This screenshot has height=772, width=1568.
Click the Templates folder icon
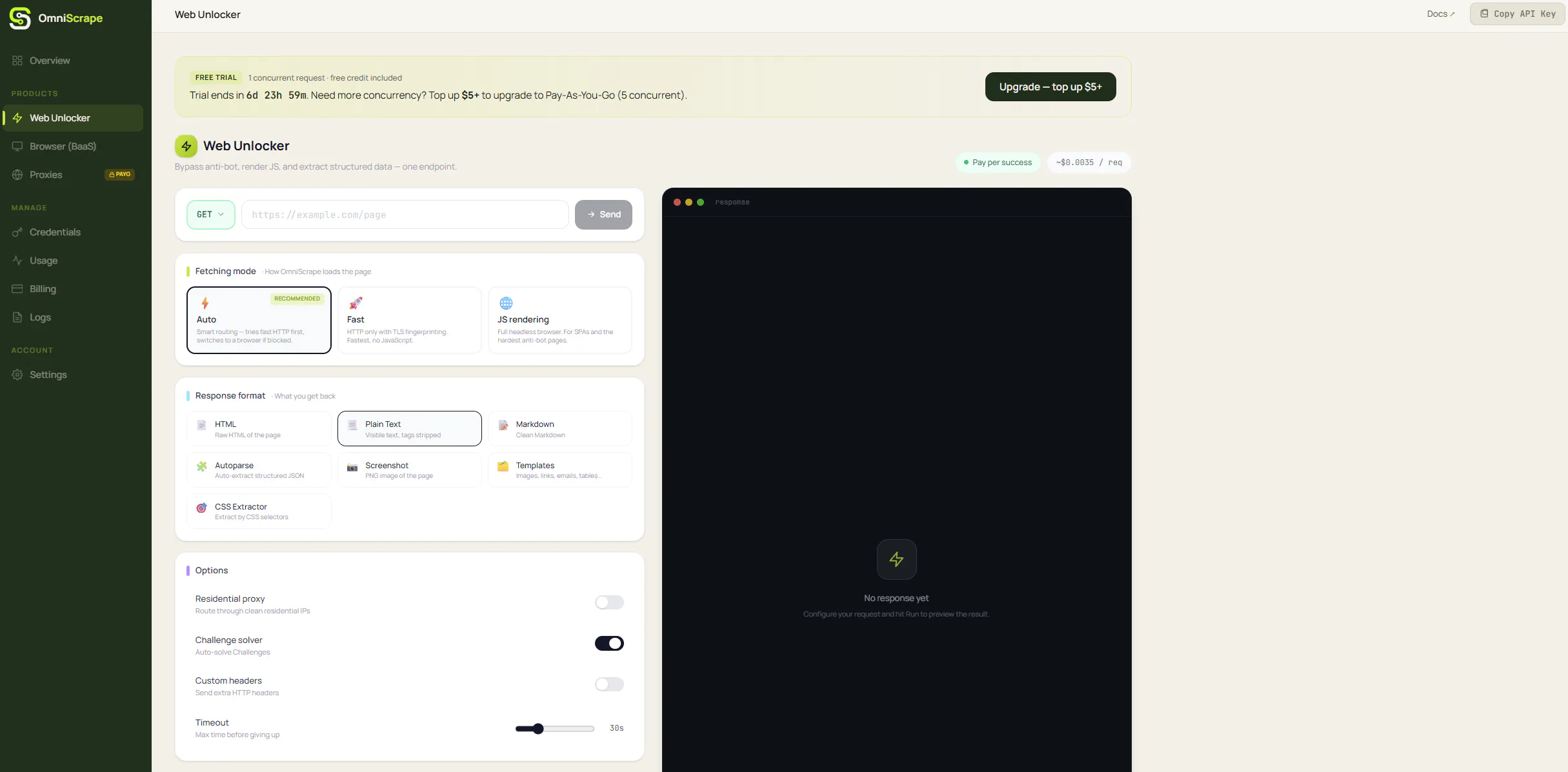pyautogui.click(x=503, y=466)
